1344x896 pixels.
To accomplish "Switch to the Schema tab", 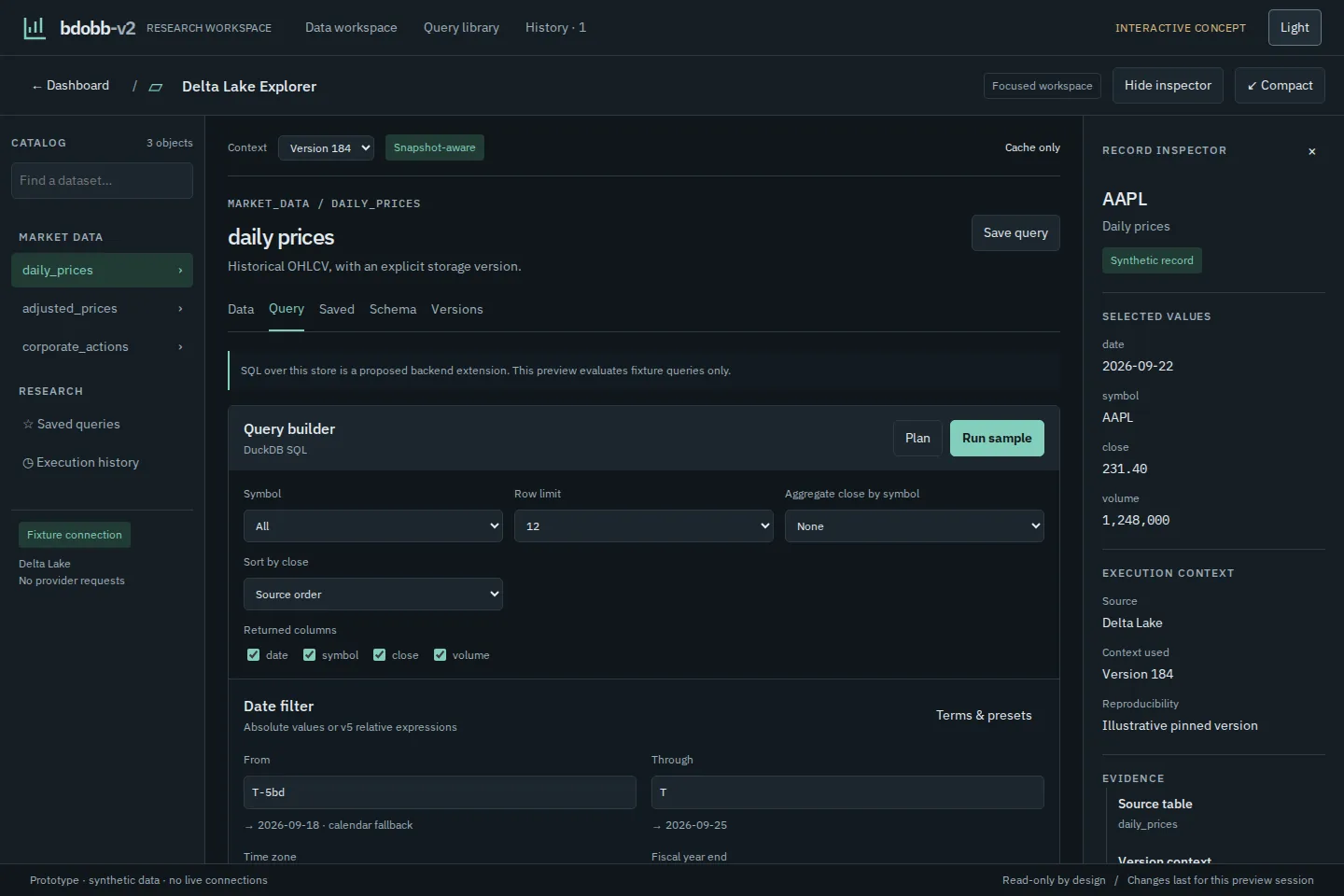I will tap(393, 309).
